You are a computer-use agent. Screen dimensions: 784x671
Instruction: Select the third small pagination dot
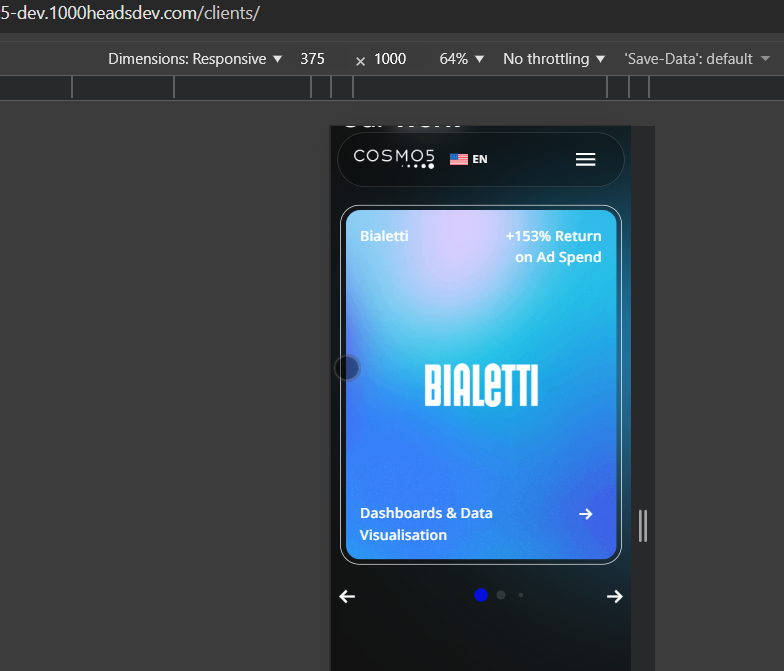[520, 595]
